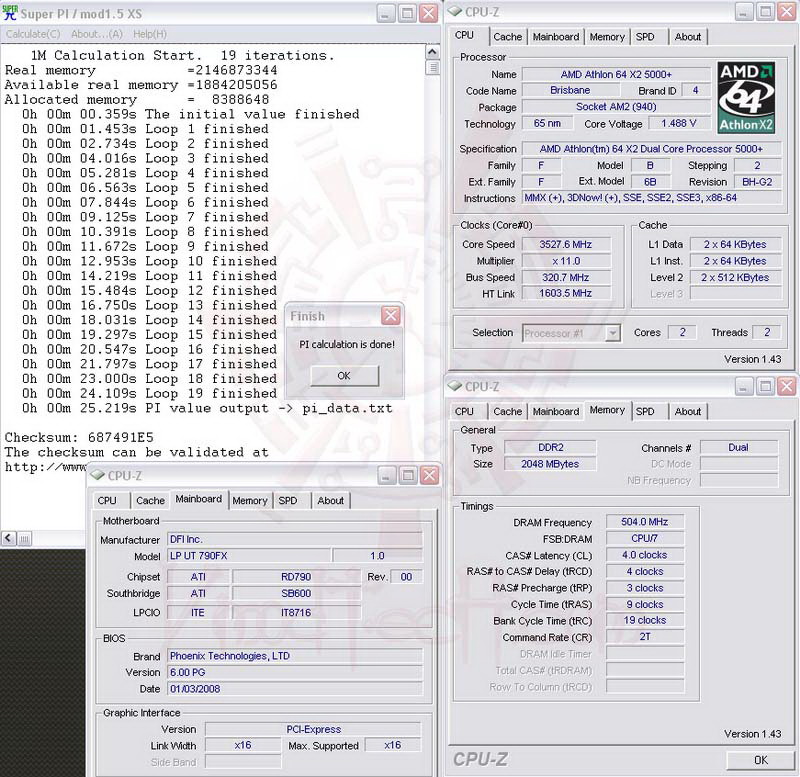This screenshot has height=777, width=800.
Task: Click the Name AMD Athlon 64 X2 5000+ field
Action: coord(616,74)
